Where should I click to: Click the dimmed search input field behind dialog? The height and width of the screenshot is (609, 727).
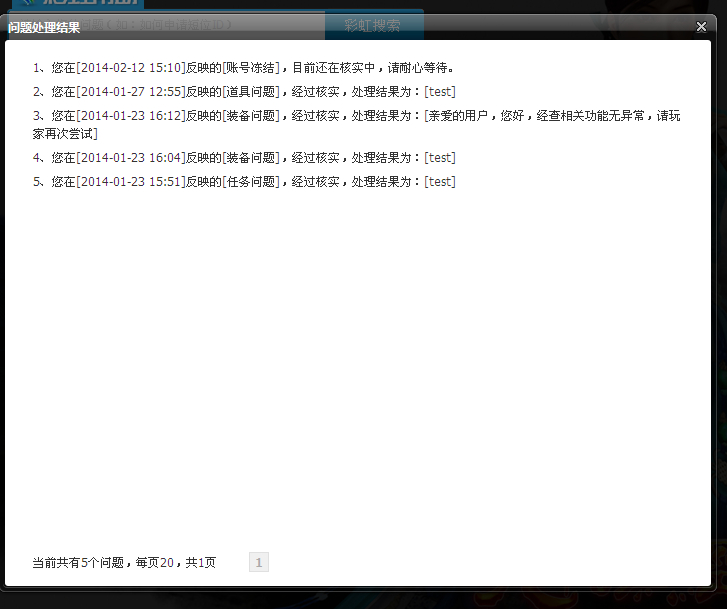(167, 25)
